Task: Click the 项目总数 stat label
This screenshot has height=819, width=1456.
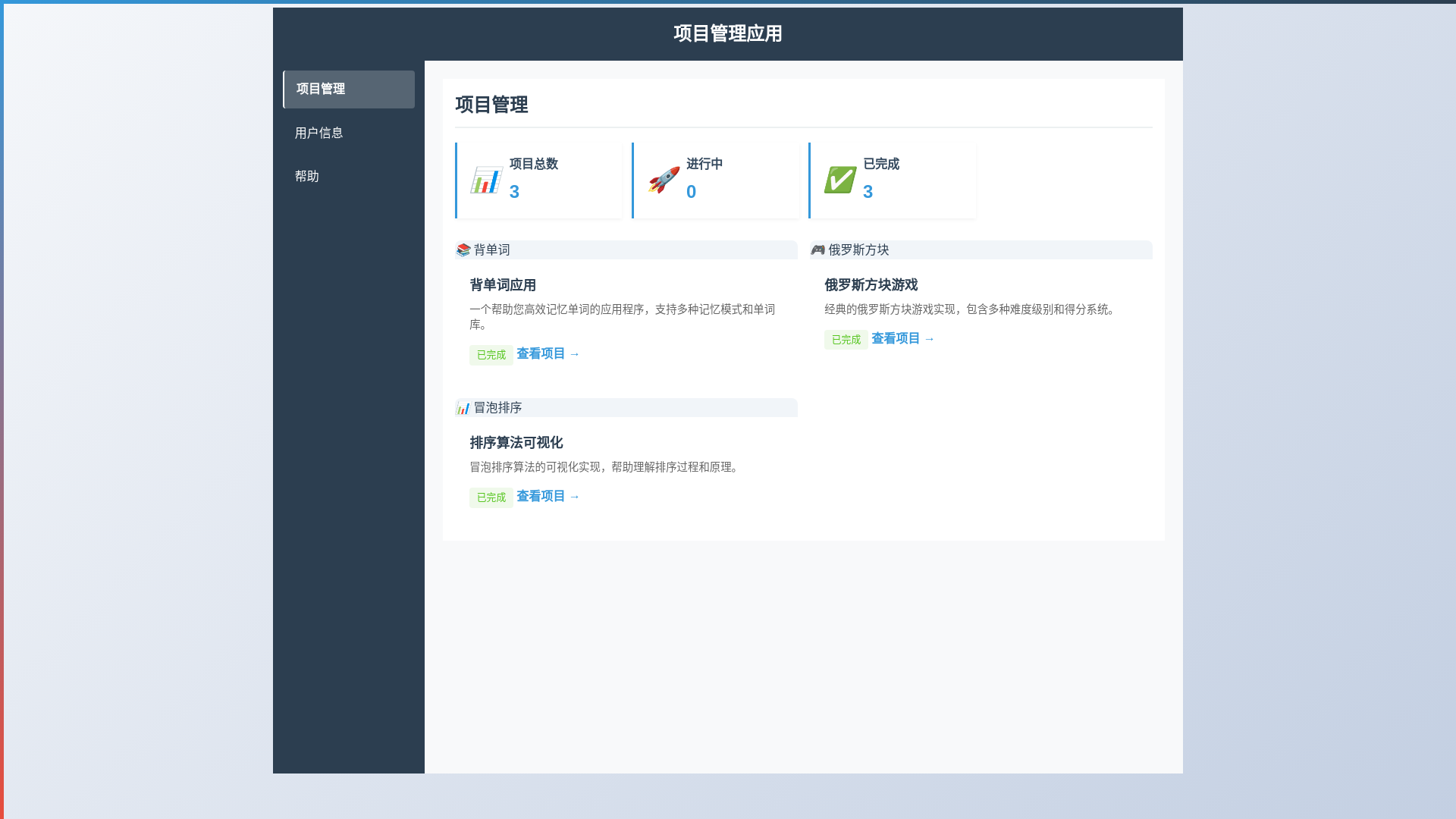Action: coord(534,164)
